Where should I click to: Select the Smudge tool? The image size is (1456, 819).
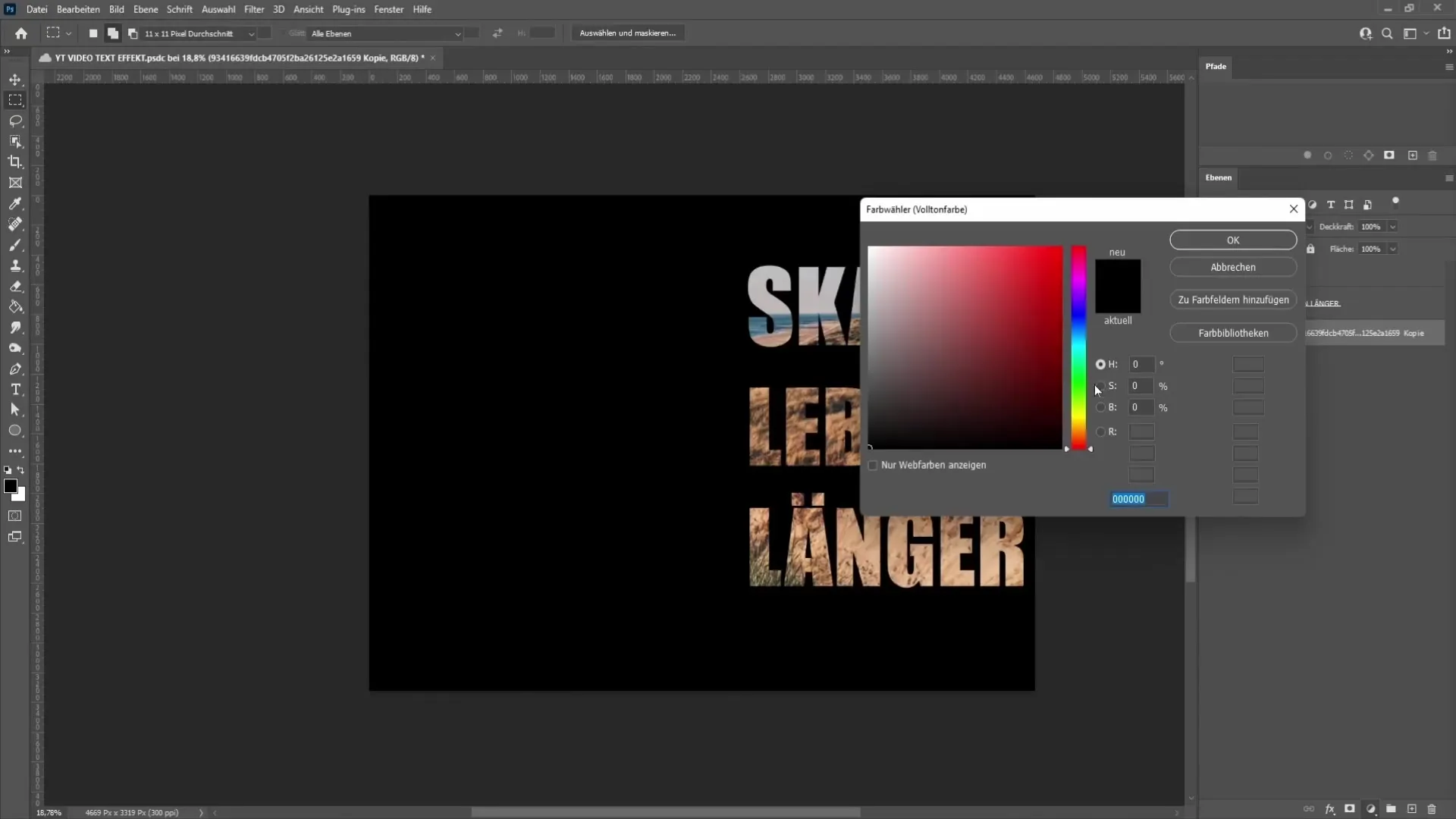click(x=15, y=328)
